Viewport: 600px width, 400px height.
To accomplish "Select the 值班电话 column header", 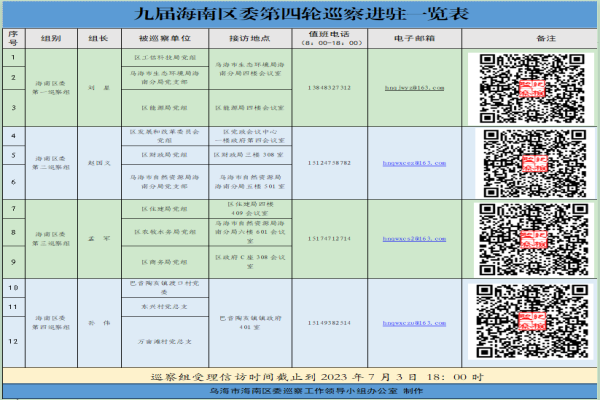I will click(330, 38).
